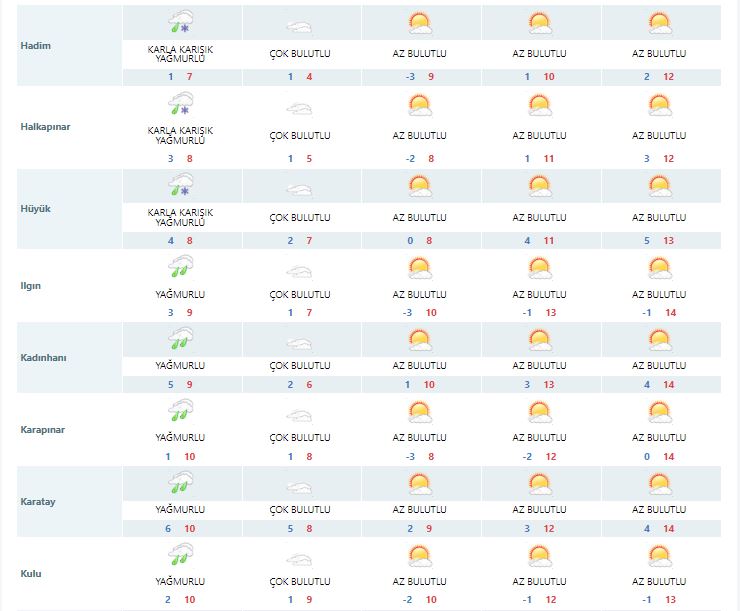Click Karatay's first-day YAĞMURLU label
Image resolution: width=740 pixels, height=611 pixels.
[180, 510]
